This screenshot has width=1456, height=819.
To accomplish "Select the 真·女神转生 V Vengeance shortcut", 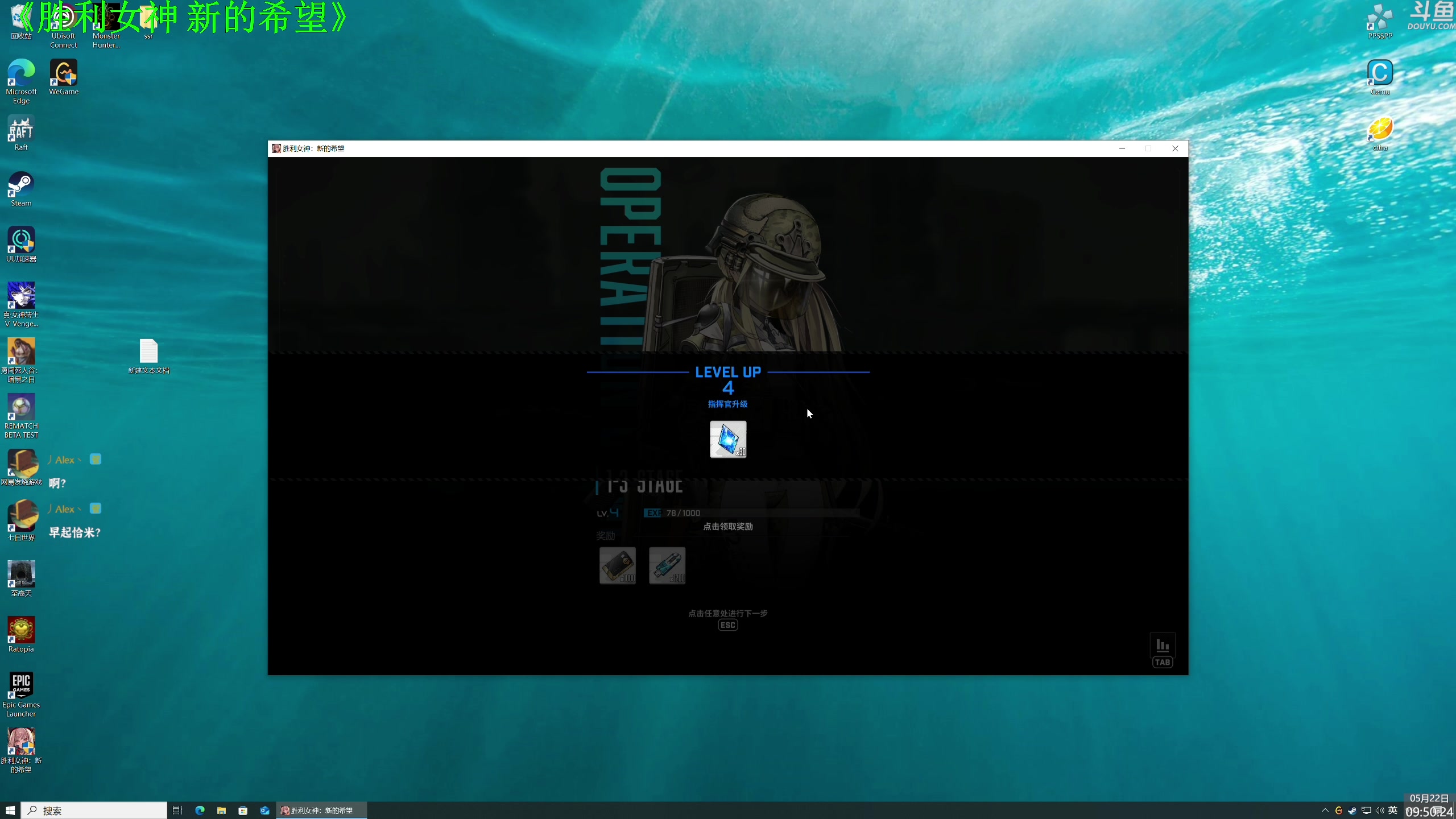I will [x=21, y=304].
